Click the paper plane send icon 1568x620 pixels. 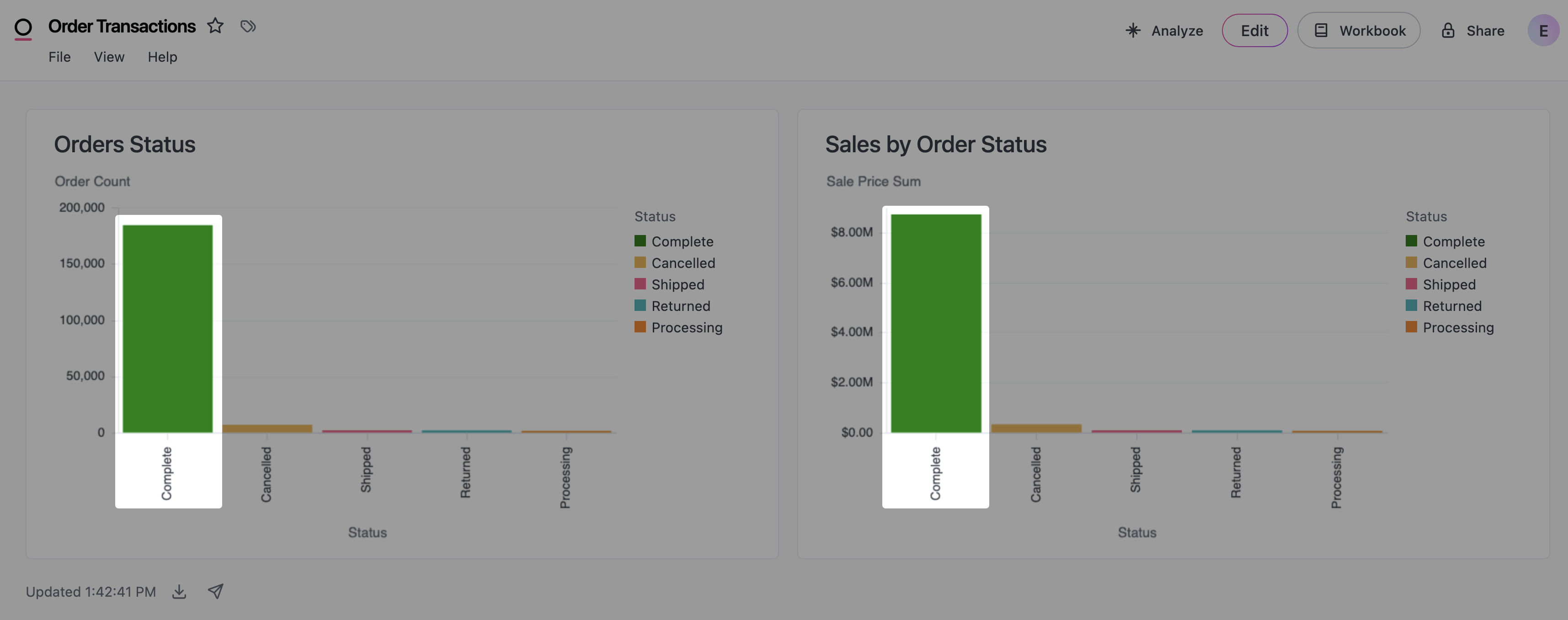(215, 591)
